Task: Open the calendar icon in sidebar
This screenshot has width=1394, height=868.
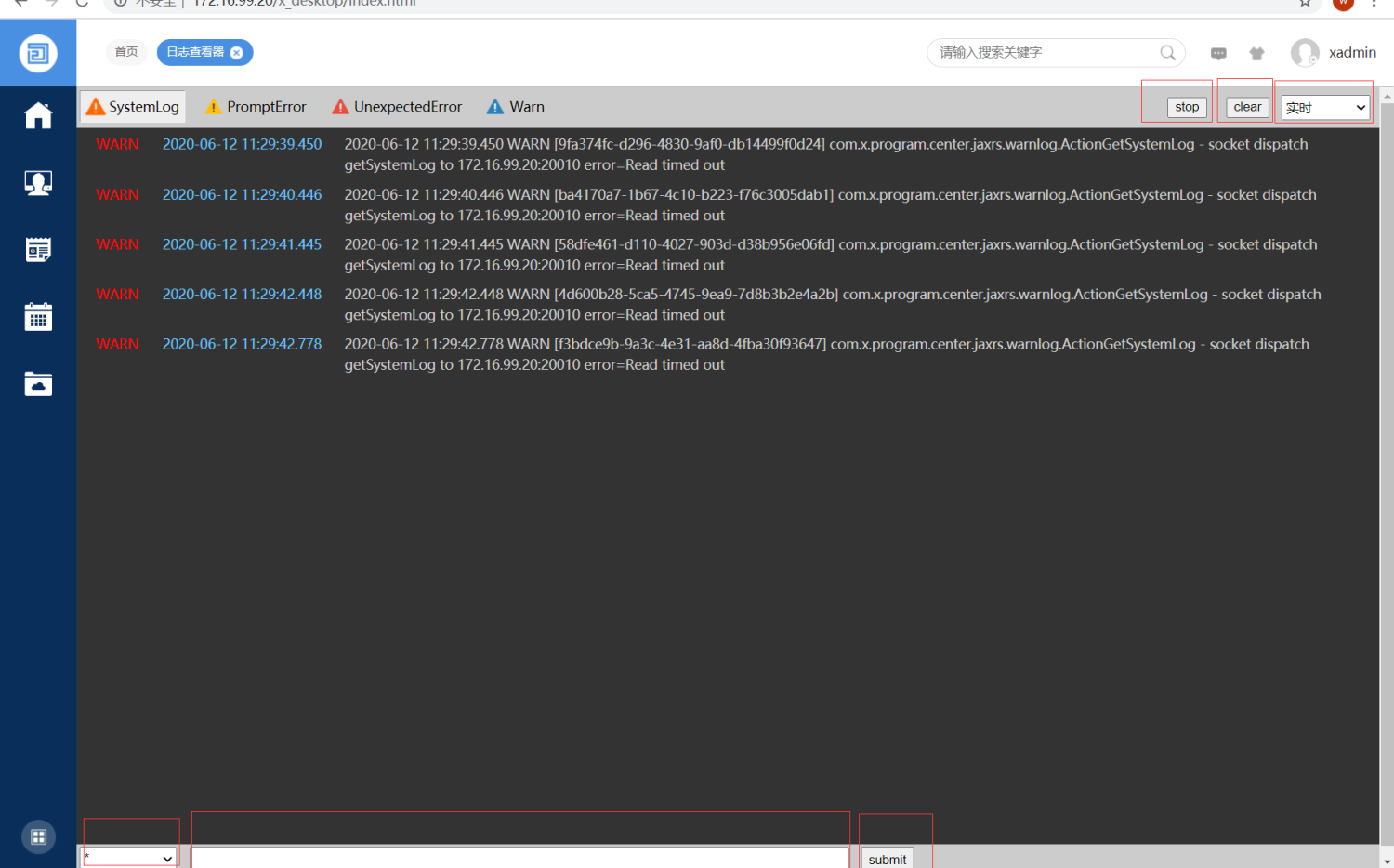Action: (38, 317)
